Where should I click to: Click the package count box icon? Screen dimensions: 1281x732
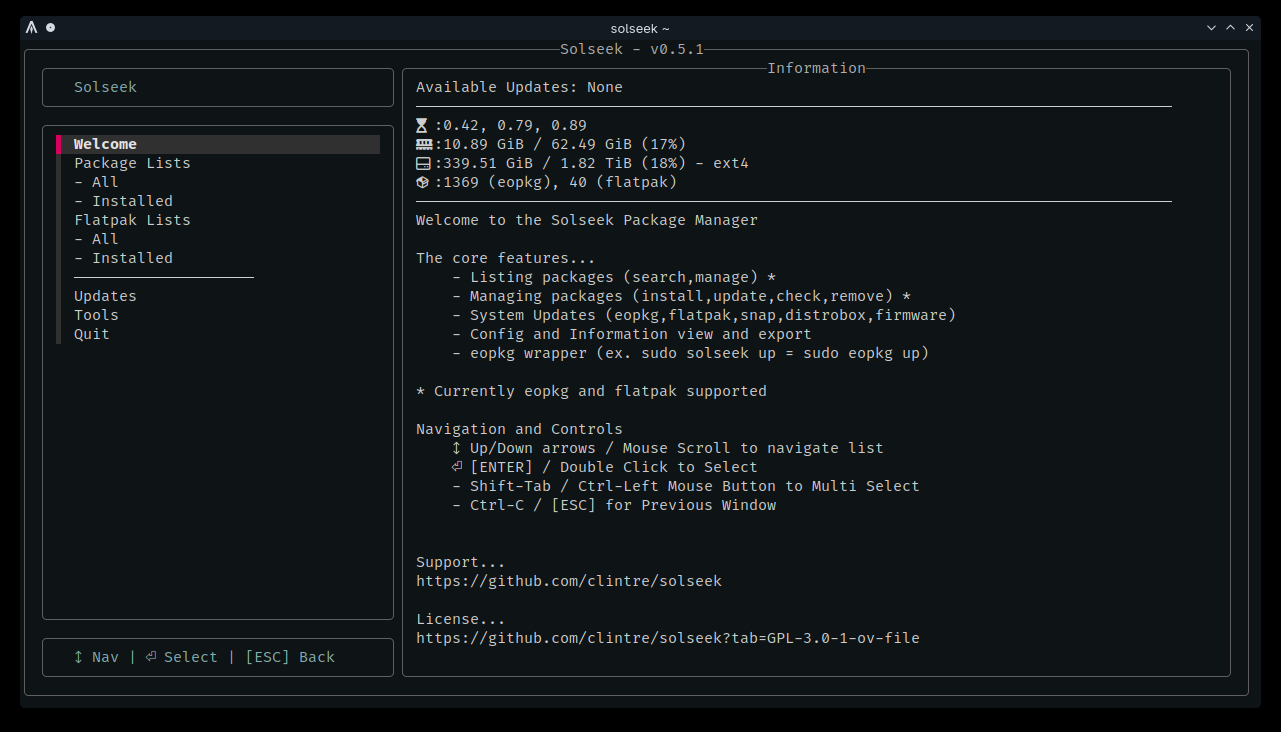(x=422, y=183)
